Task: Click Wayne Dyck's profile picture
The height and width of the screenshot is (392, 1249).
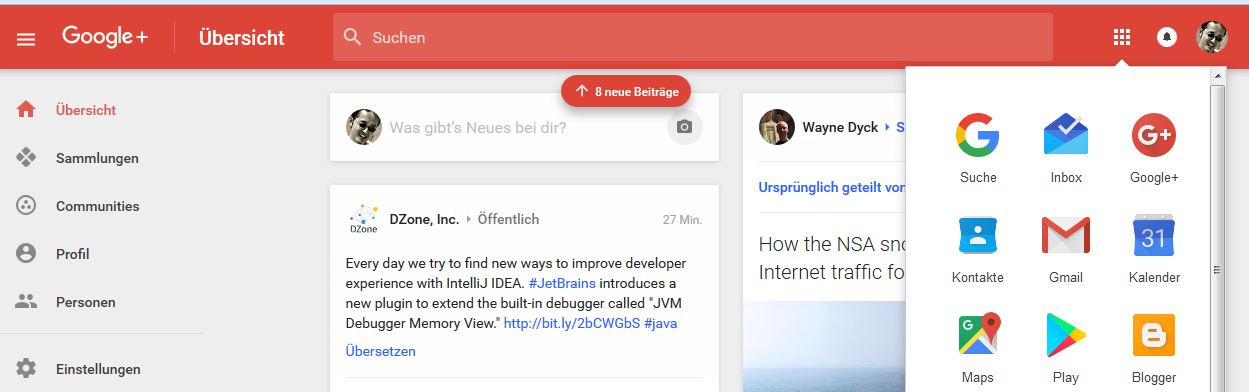Action: (x=777, y=127)
